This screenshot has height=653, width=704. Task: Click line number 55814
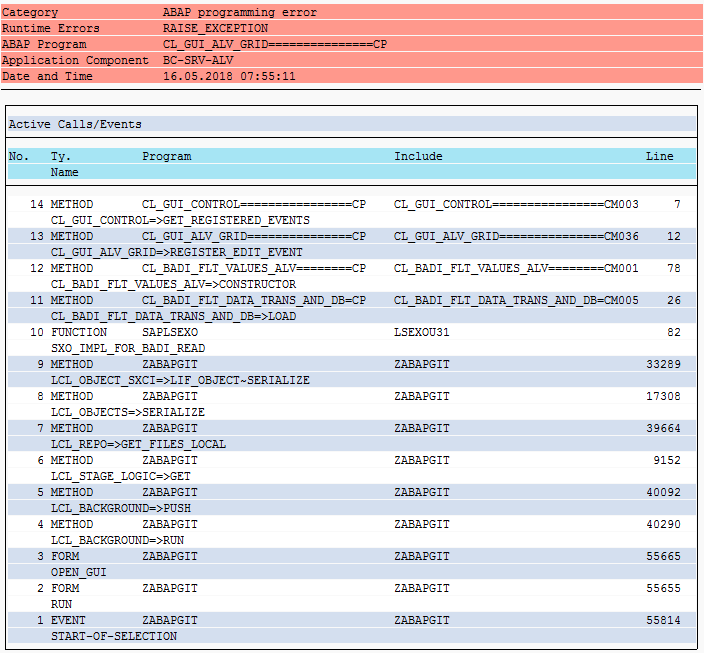click(663, 621)
